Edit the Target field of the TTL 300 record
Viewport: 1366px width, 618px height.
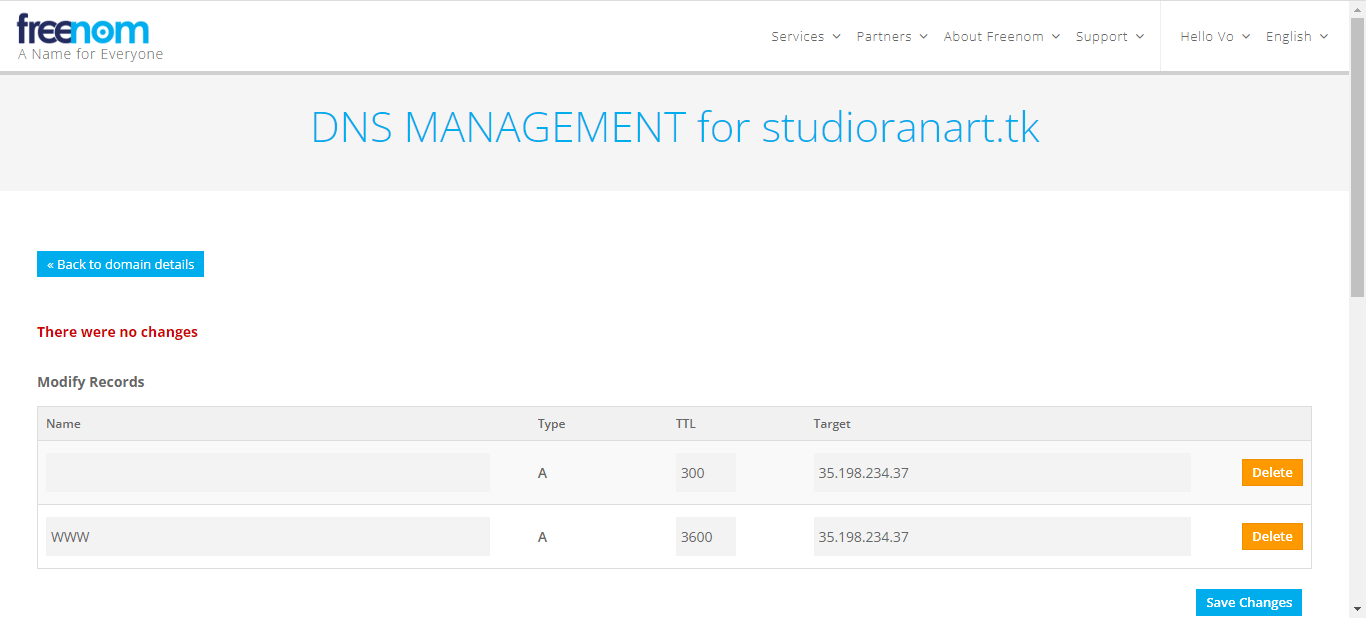(1002, 473)
